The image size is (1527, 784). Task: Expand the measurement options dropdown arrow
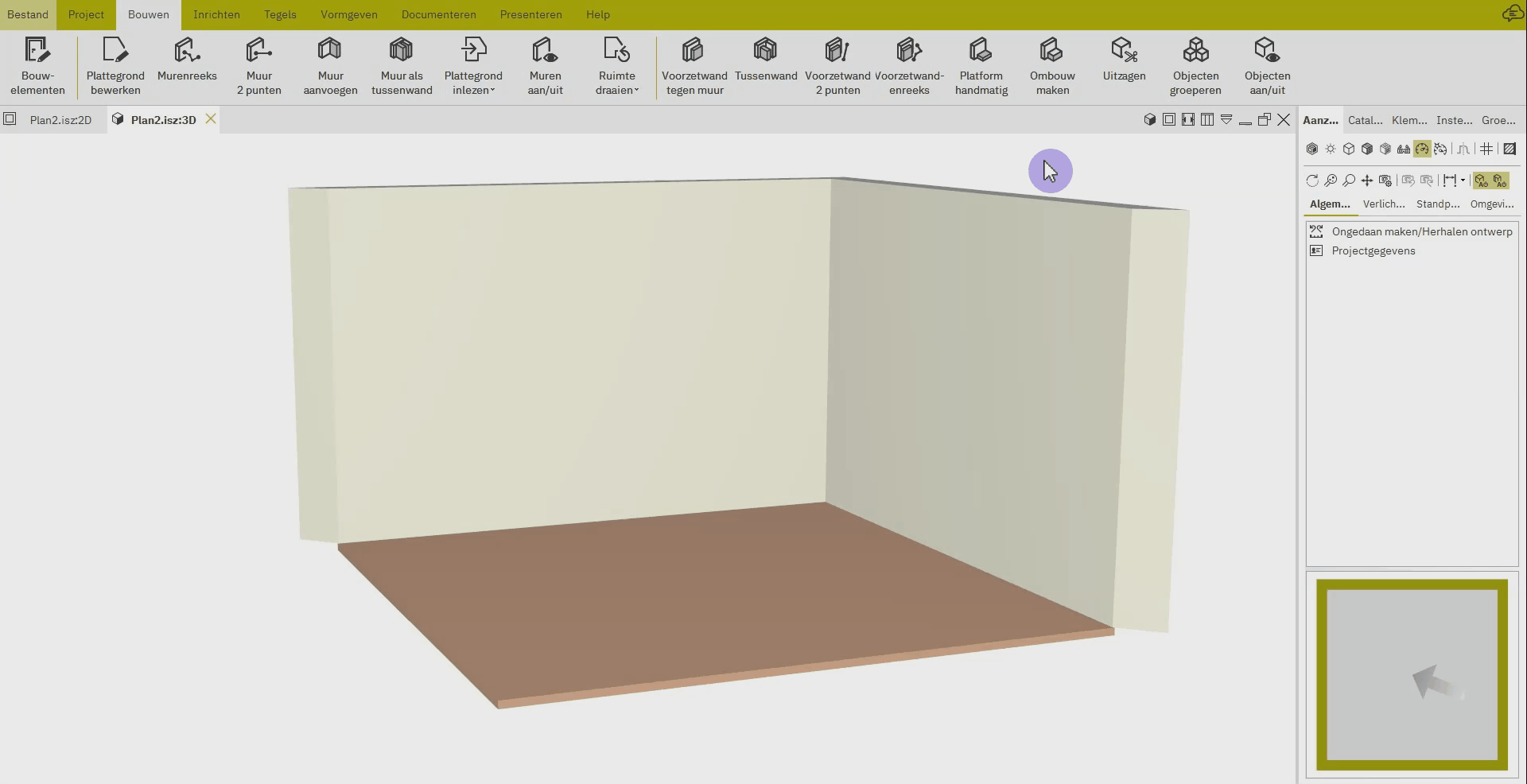coord(1463,181)
